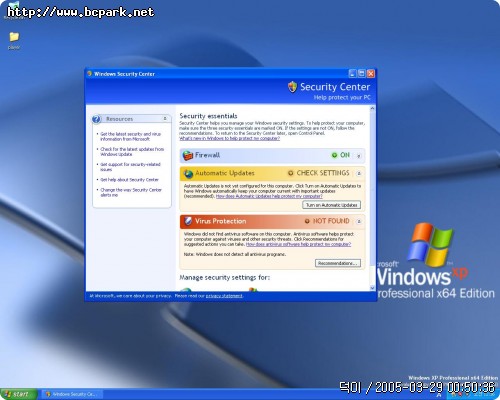The image size is (500, 400).
Task: Click the Automatic Updates globe icon
Action: coord(188,173)
